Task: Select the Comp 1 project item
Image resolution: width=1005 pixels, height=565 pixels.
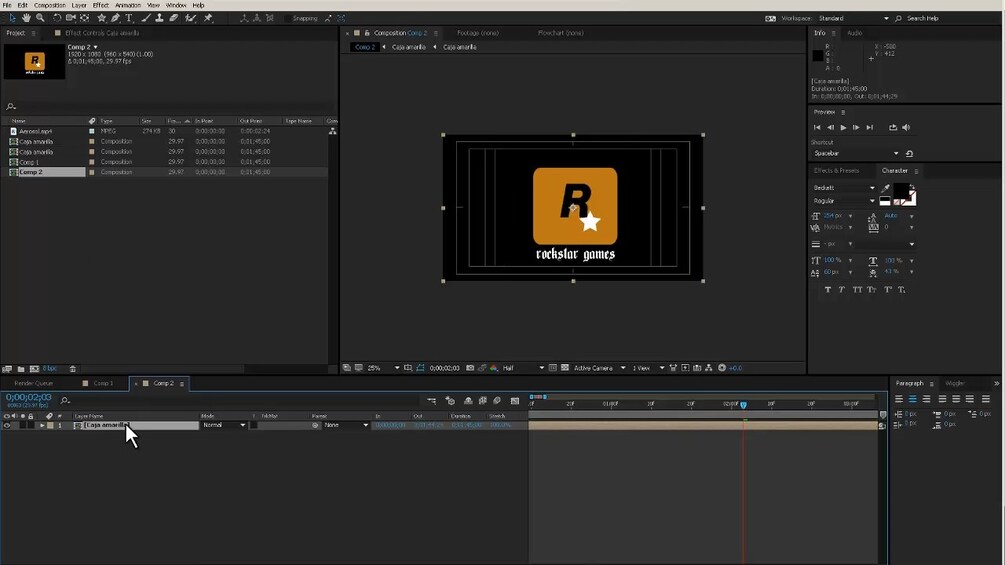Action: (x=29, y=162)
